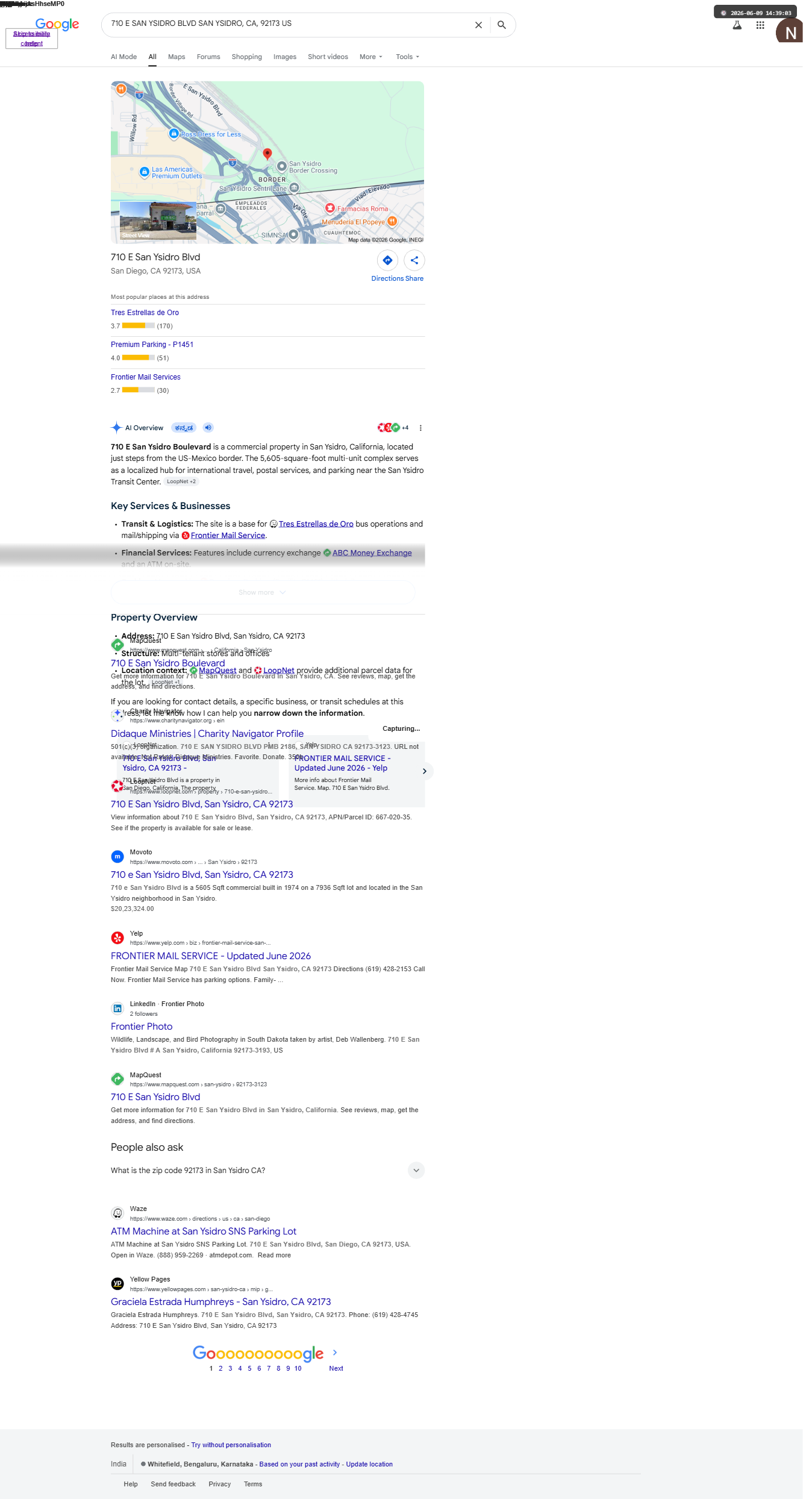This screenshot has width=812, height=1499.
Task: Open Search Labs flask icon
Action: pyautogui.click(x=737, y=25)
